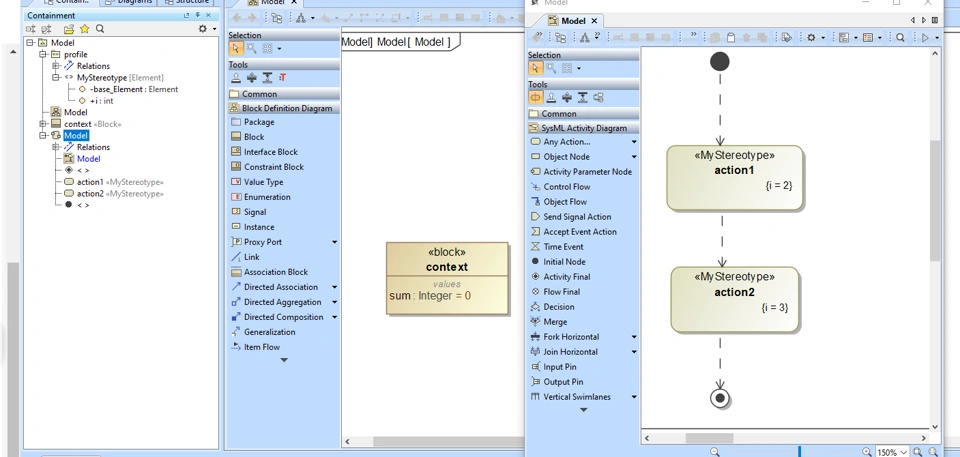Screen dimensions: 960x457
Task: Select the Output Pin tool
Action: pyautogui.click(x=563, y=382)
